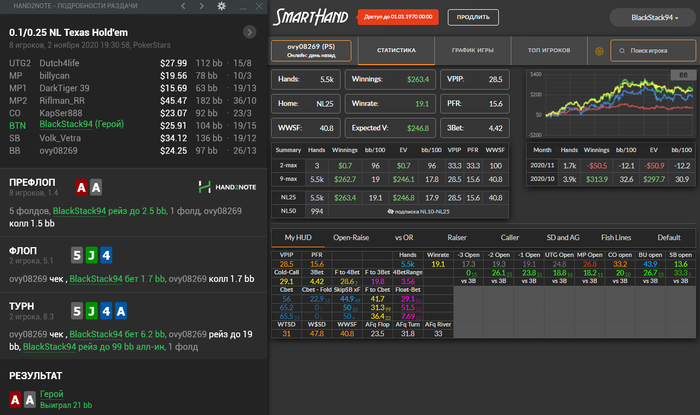700x415 pixels.
Task: Switch to the Статистика tab
Action: [x=394, y=52]
